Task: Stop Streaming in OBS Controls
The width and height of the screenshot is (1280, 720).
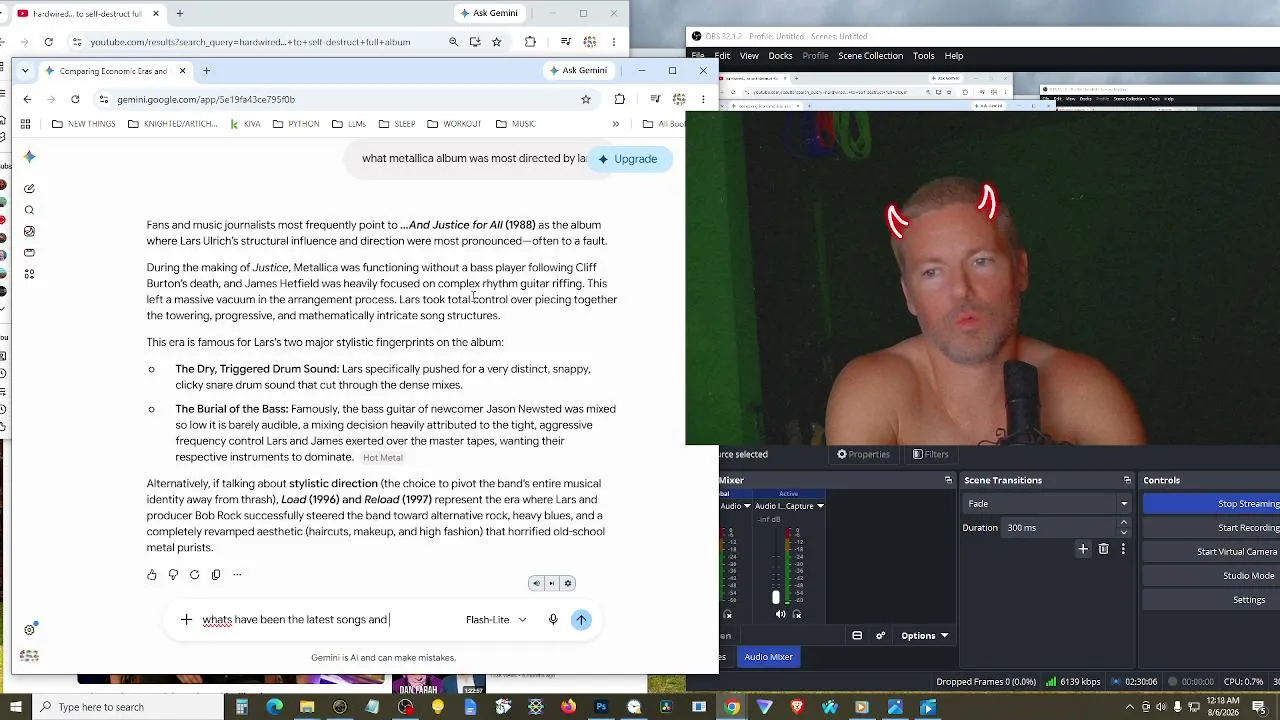Action: click(1211, 504)
